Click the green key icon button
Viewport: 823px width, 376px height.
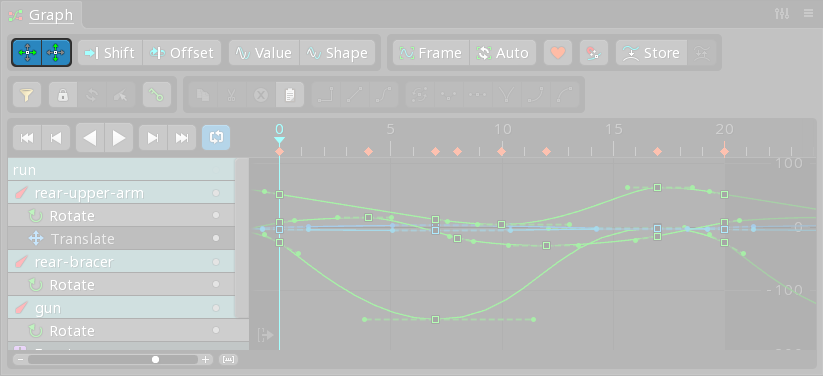coord(156,95)
